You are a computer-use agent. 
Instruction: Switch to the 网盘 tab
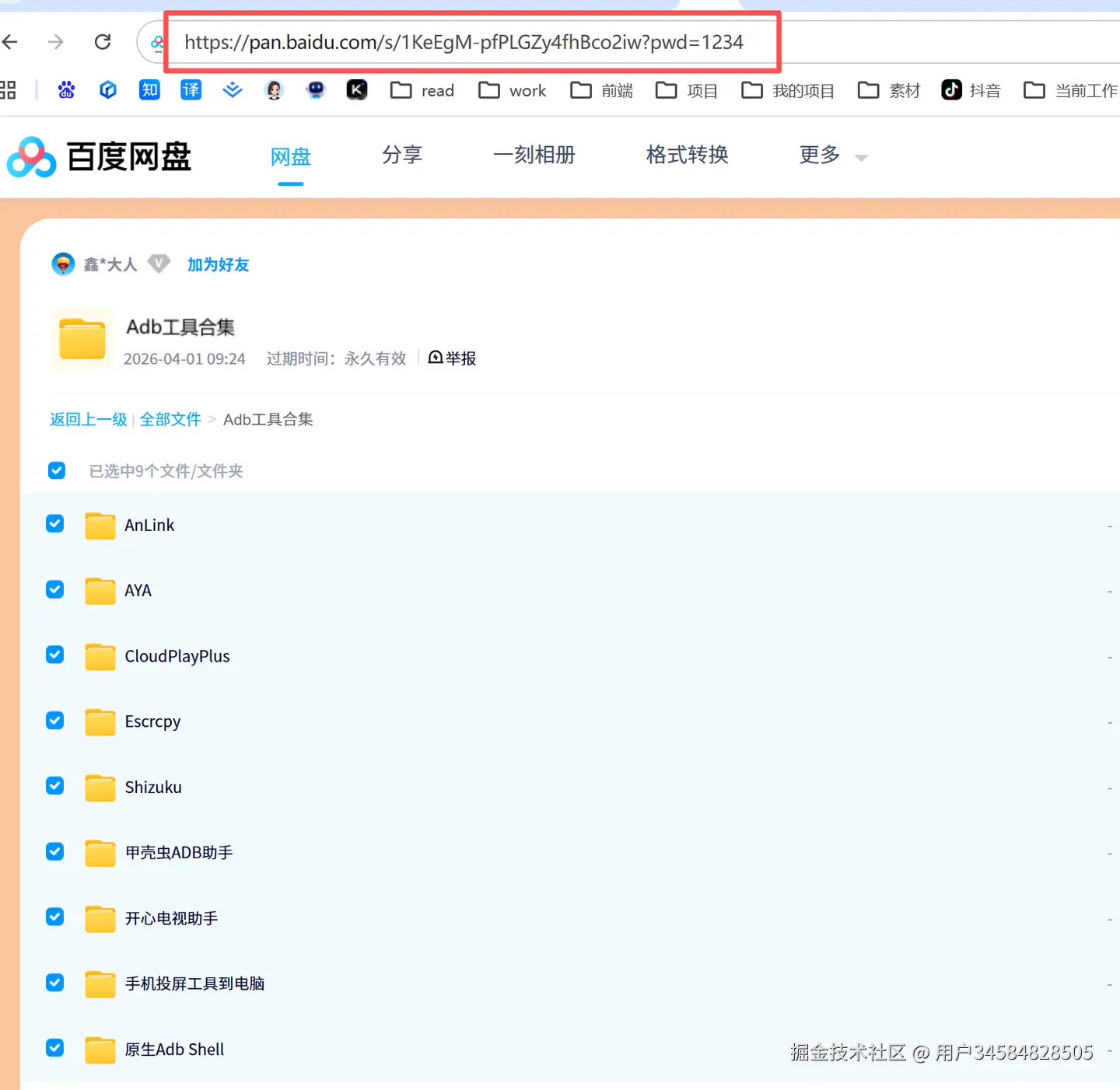point(291,157)
